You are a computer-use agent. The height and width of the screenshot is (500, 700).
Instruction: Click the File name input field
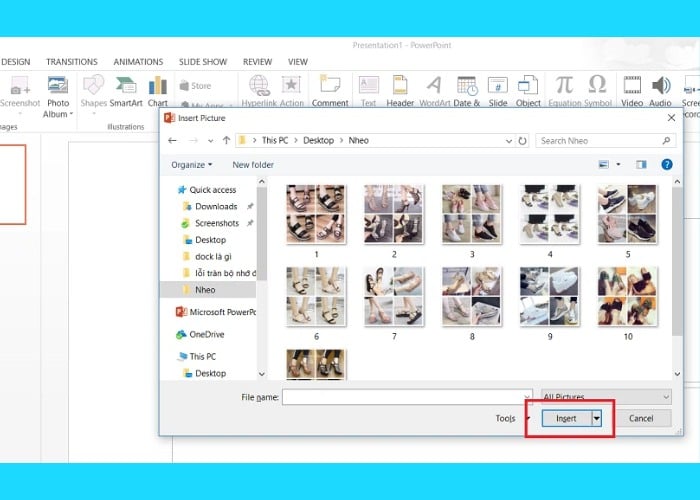pyautogui.click(x=406, y=397)
